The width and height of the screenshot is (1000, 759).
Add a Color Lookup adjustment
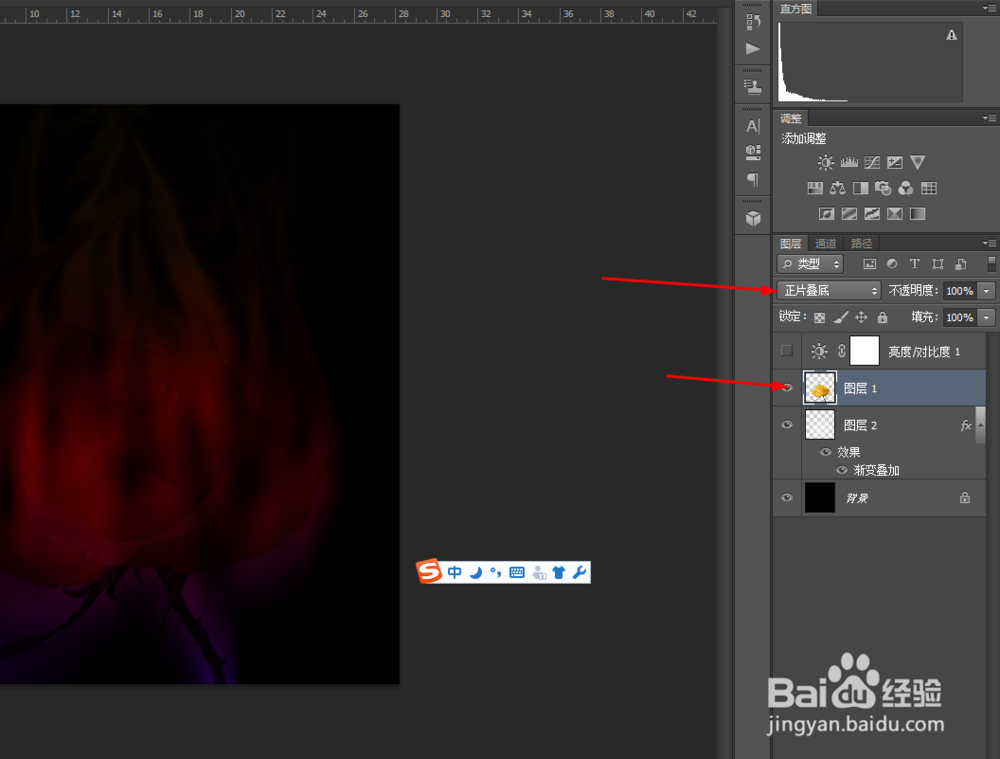[x=929, y=188]
